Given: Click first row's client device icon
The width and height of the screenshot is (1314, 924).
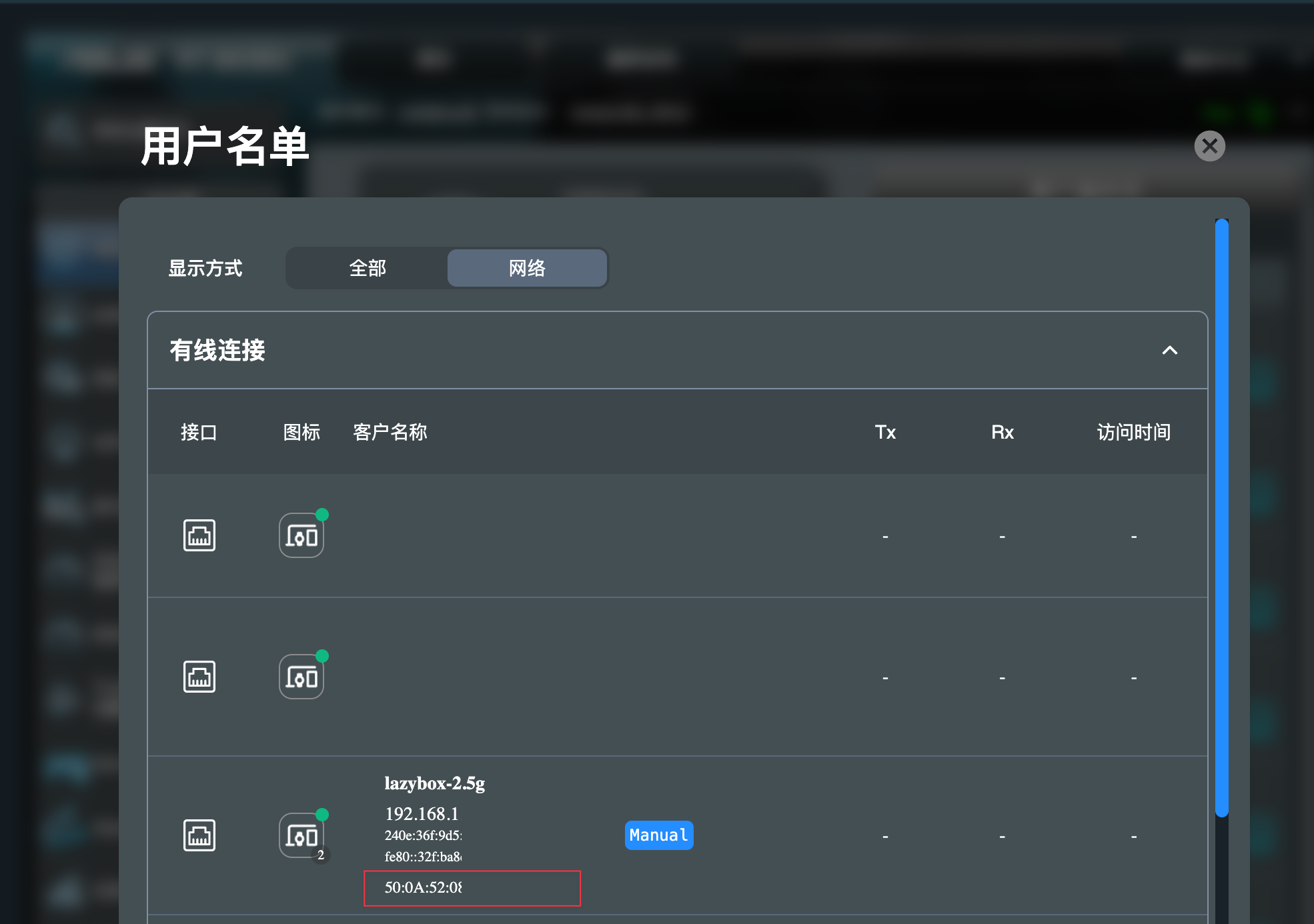Looking at the screenshot, I should tap(301, 535).
